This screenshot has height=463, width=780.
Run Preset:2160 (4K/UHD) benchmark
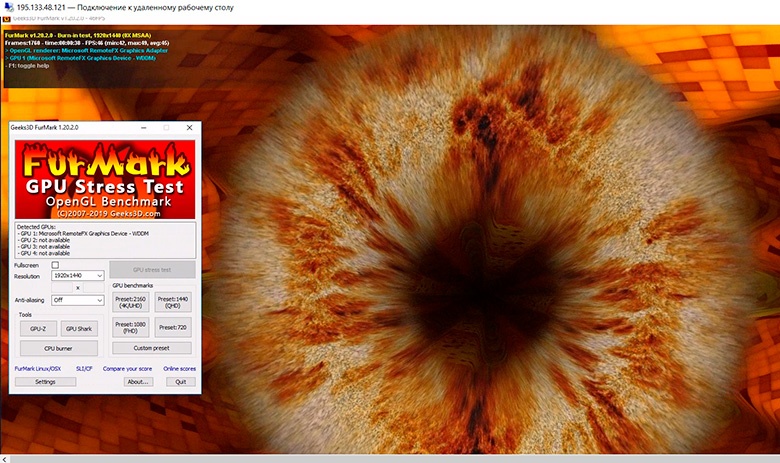130,302
